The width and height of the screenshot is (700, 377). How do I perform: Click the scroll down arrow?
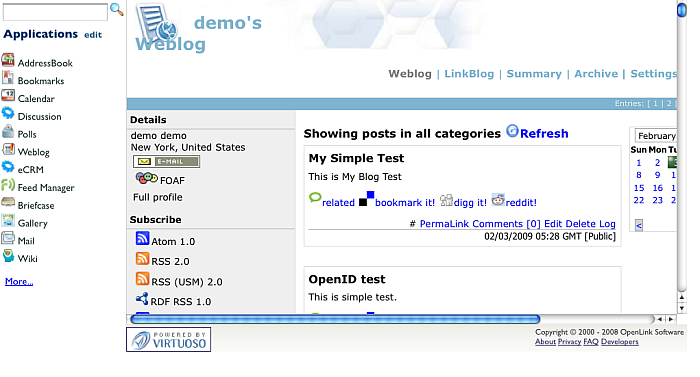pos(682,308)
